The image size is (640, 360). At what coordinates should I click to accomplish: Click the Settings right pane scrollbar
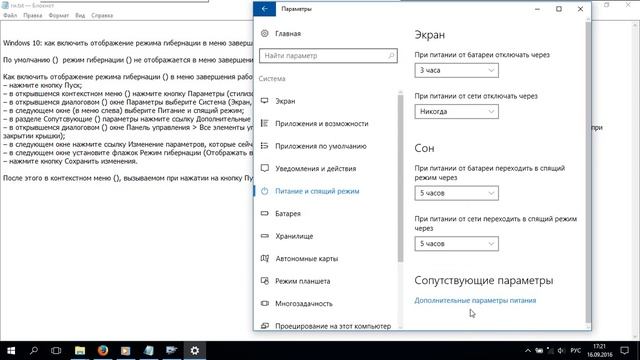(588, 171)
